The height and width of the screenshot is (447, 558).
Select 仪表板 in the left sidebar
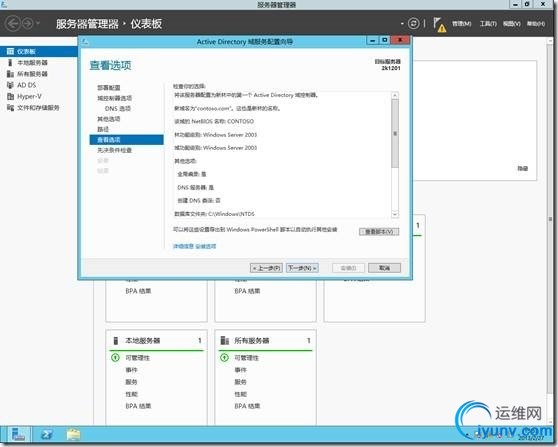pos(39,52)
